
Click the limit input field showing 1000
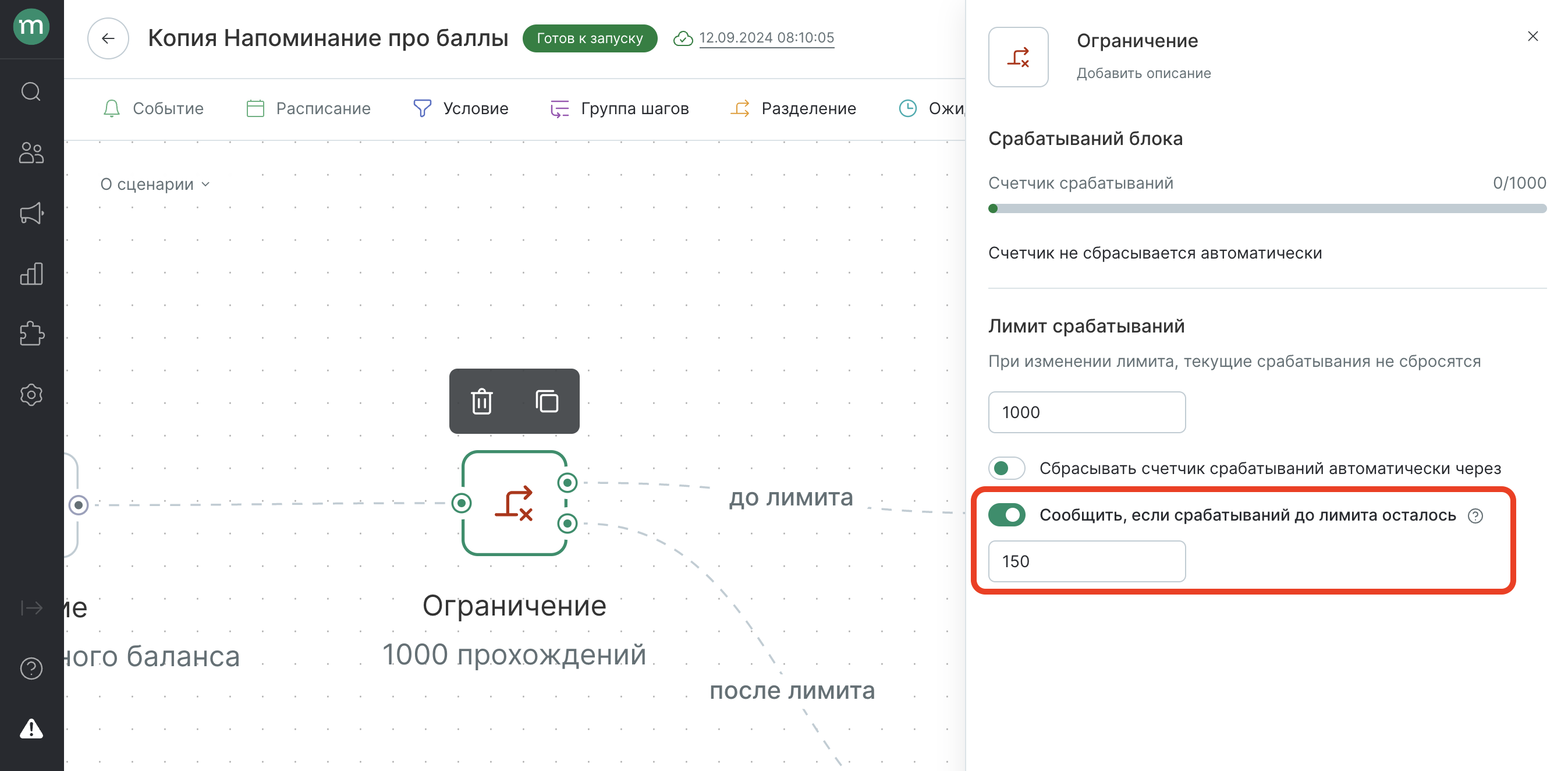(x=1087, y=412)
